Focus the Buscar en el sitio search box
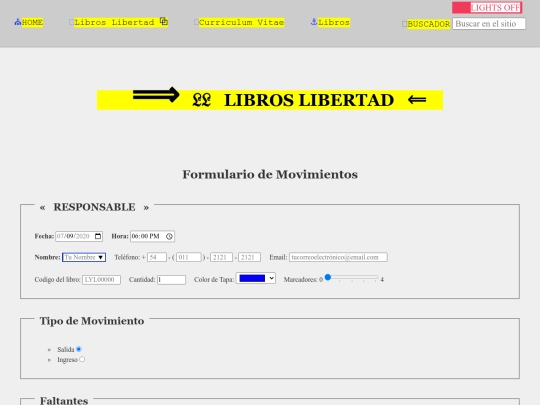Screen dimensions: 540x405 (x=489, y=24)
